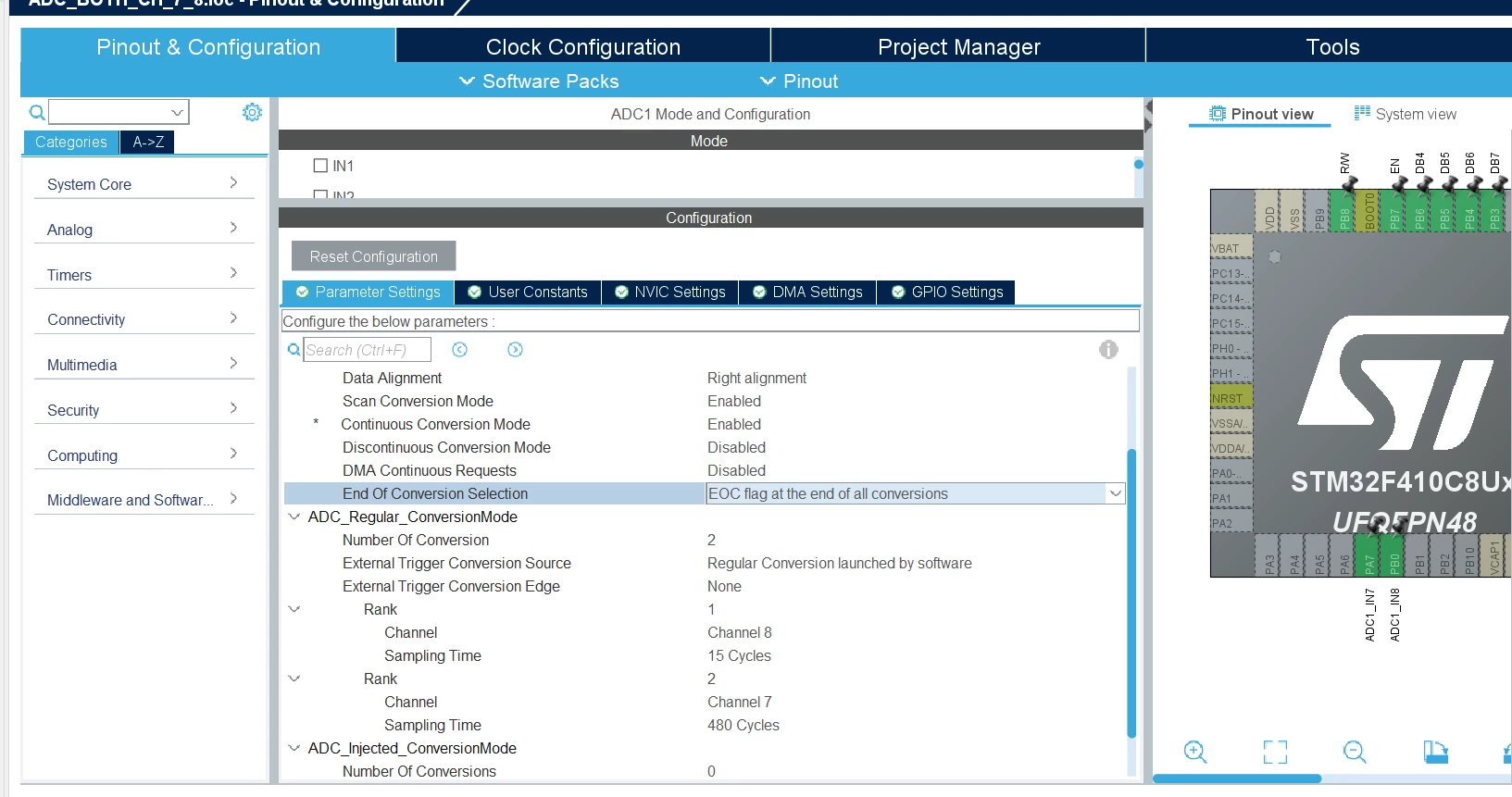Click the pinout horizontal scrollbar

[x=1236, y=778]
